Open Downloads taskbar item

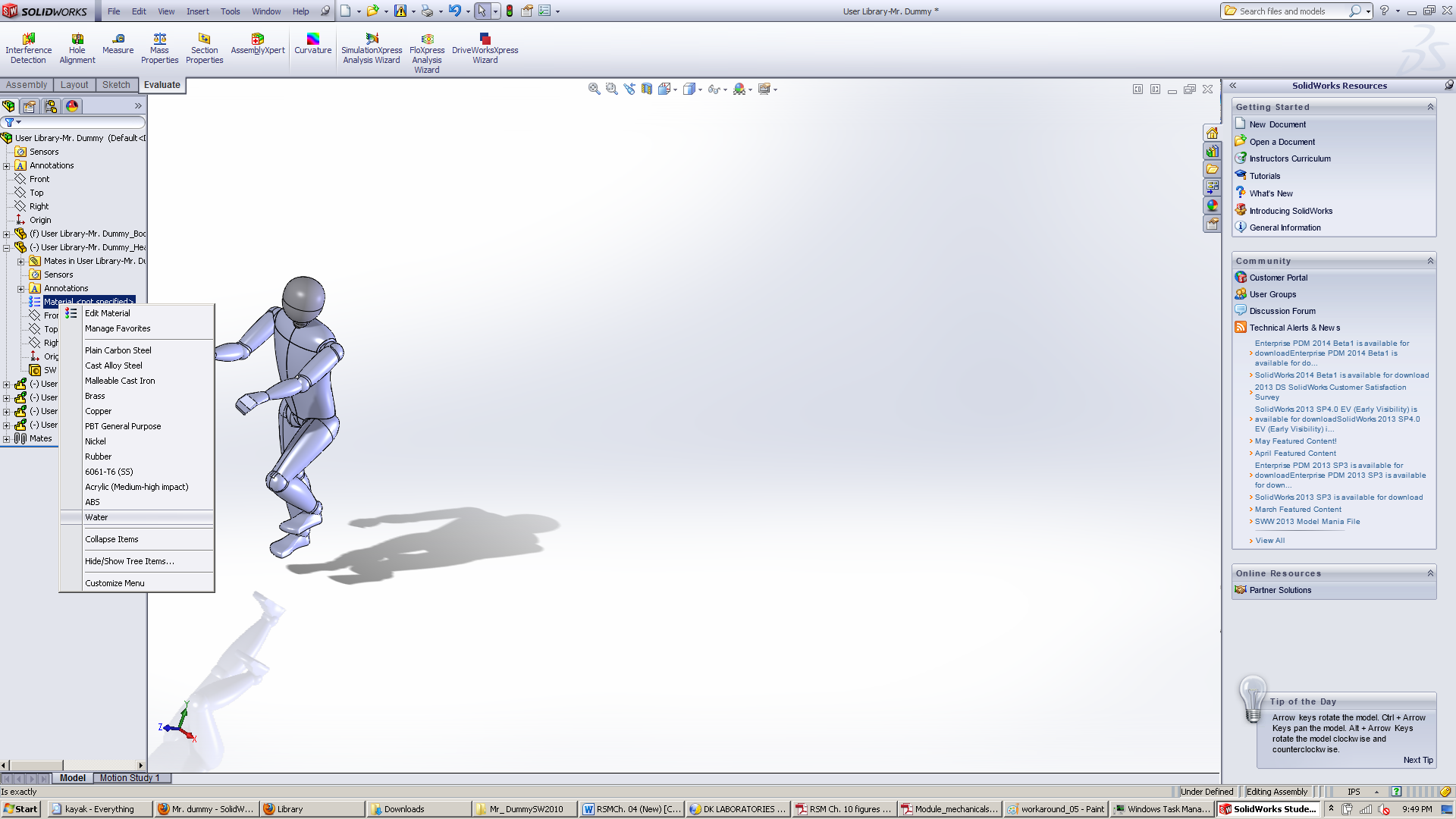(419, 809)
